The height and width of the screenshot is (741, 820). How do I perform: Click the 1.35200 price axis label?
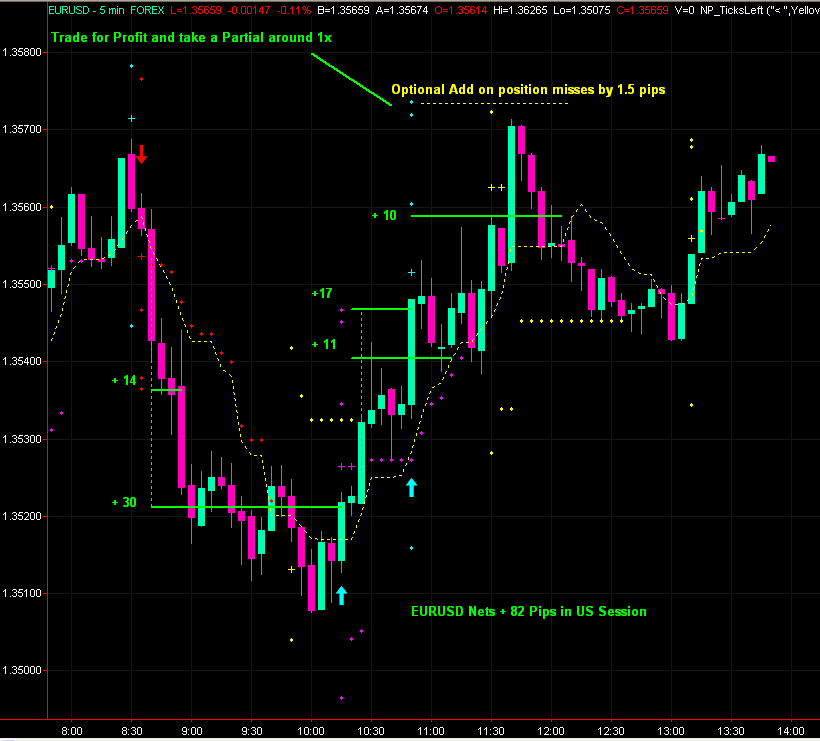(x=22, y=516)
